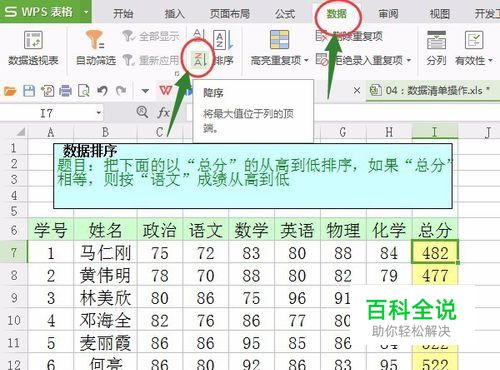This screenshot has width=500, height=370.
Task: Click the name cell 马仁刚
Action: click(105, 252)
